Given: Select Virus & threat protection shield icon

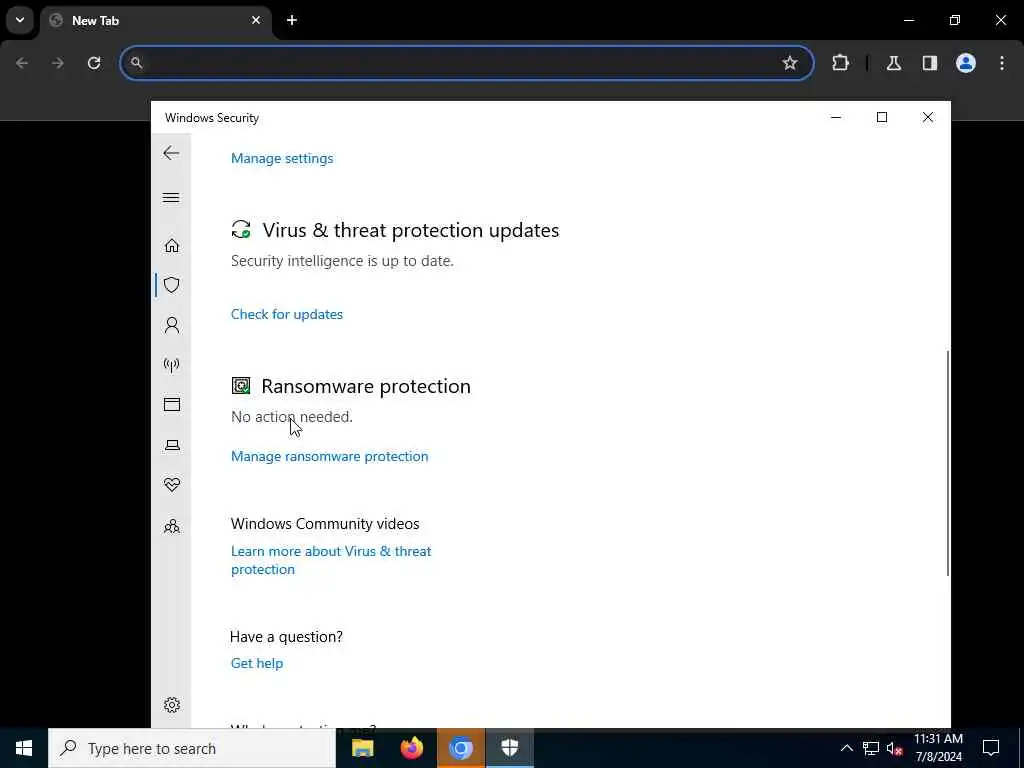Looking at the screenshot, I should 172,285.
